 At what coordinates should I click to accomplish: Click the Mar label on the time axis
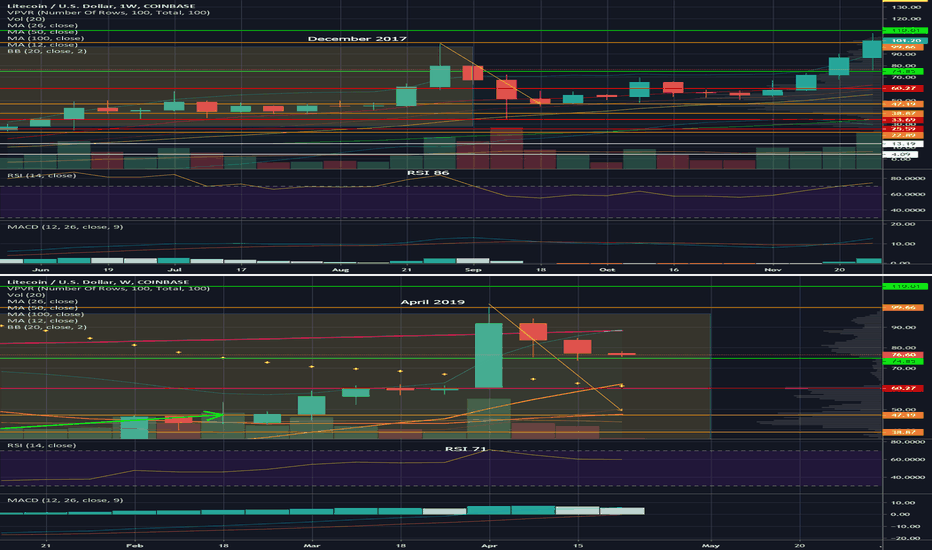coord(312,545)
